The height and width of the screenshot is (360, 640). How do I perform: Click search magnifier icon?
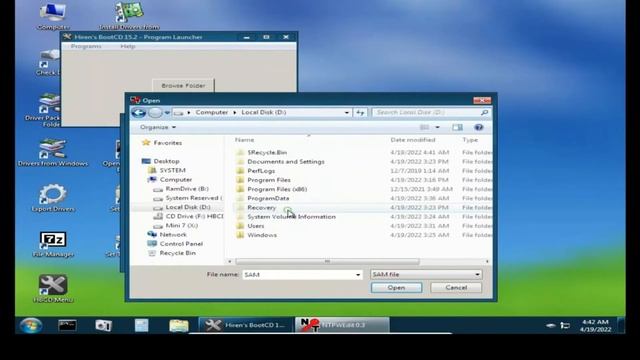(484, 112)
